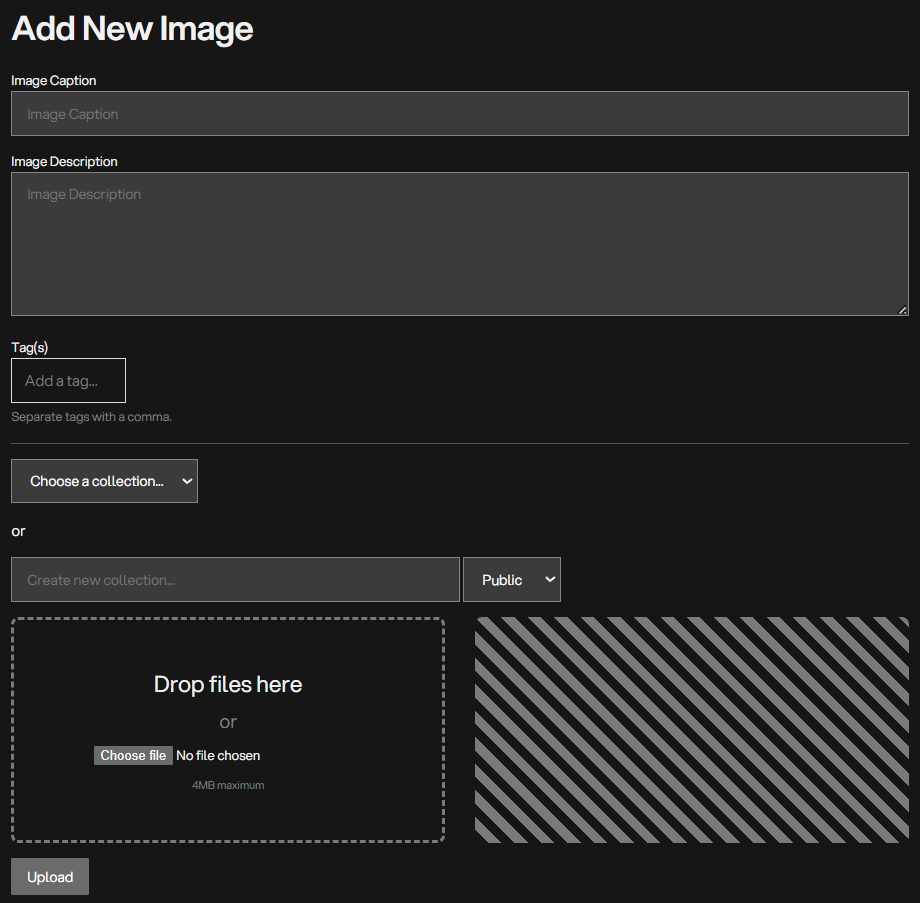Click the Image Caption label
The image size is (920, 903).
pos(54,80)
